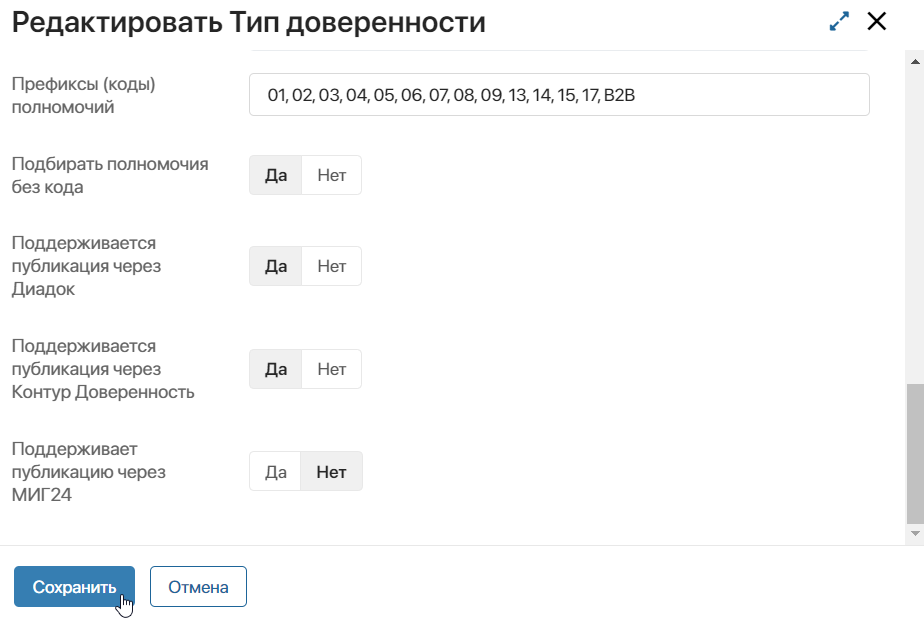Click the Префиксы (коды) полномочий input field
The height and width of the screenshot is (622, 924).
tap(558, 95)
